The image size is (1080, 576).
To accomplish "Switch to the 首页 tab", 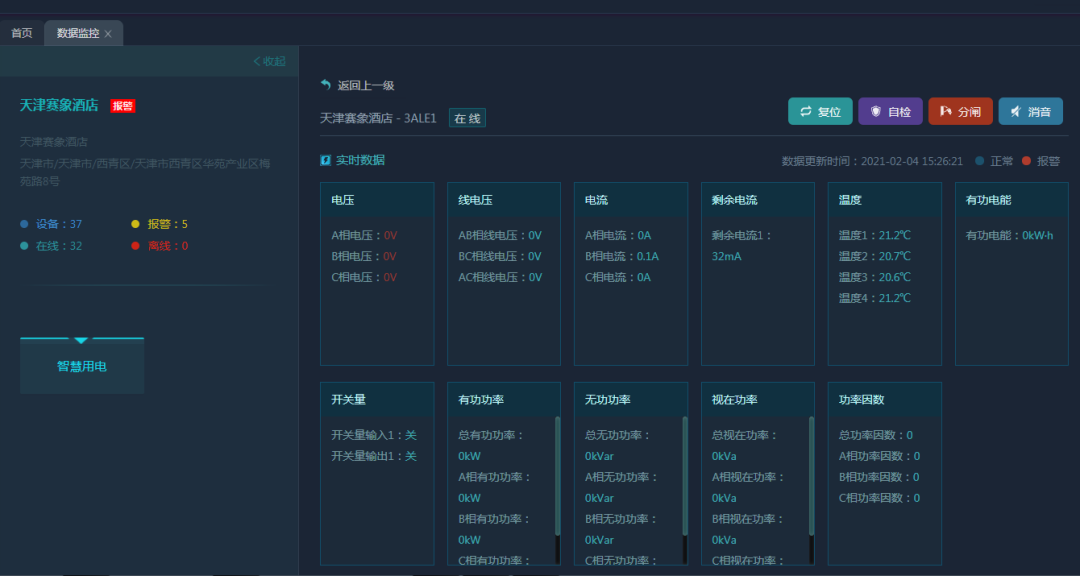I will point(21,33).
